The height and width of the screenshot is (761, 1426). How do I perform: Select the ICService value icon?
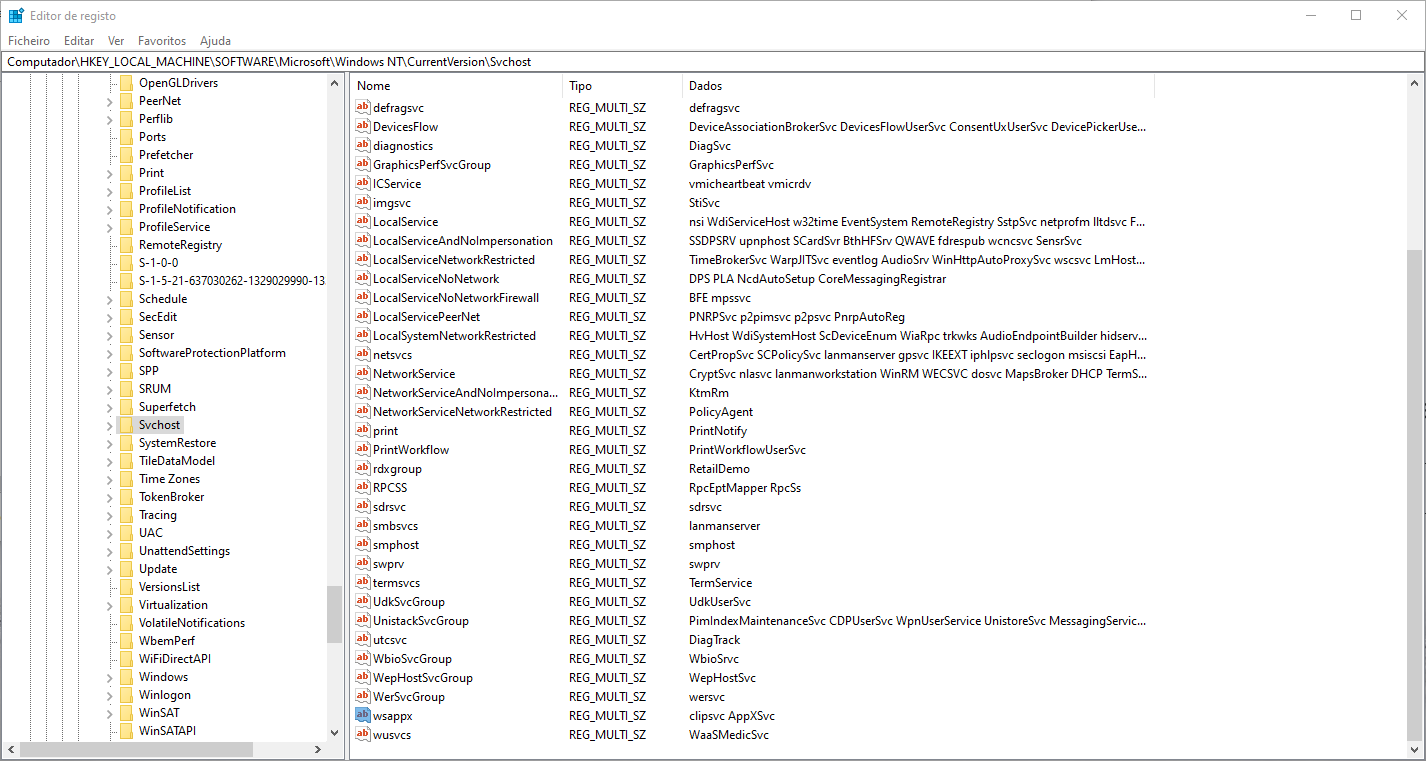click(363, 184)
